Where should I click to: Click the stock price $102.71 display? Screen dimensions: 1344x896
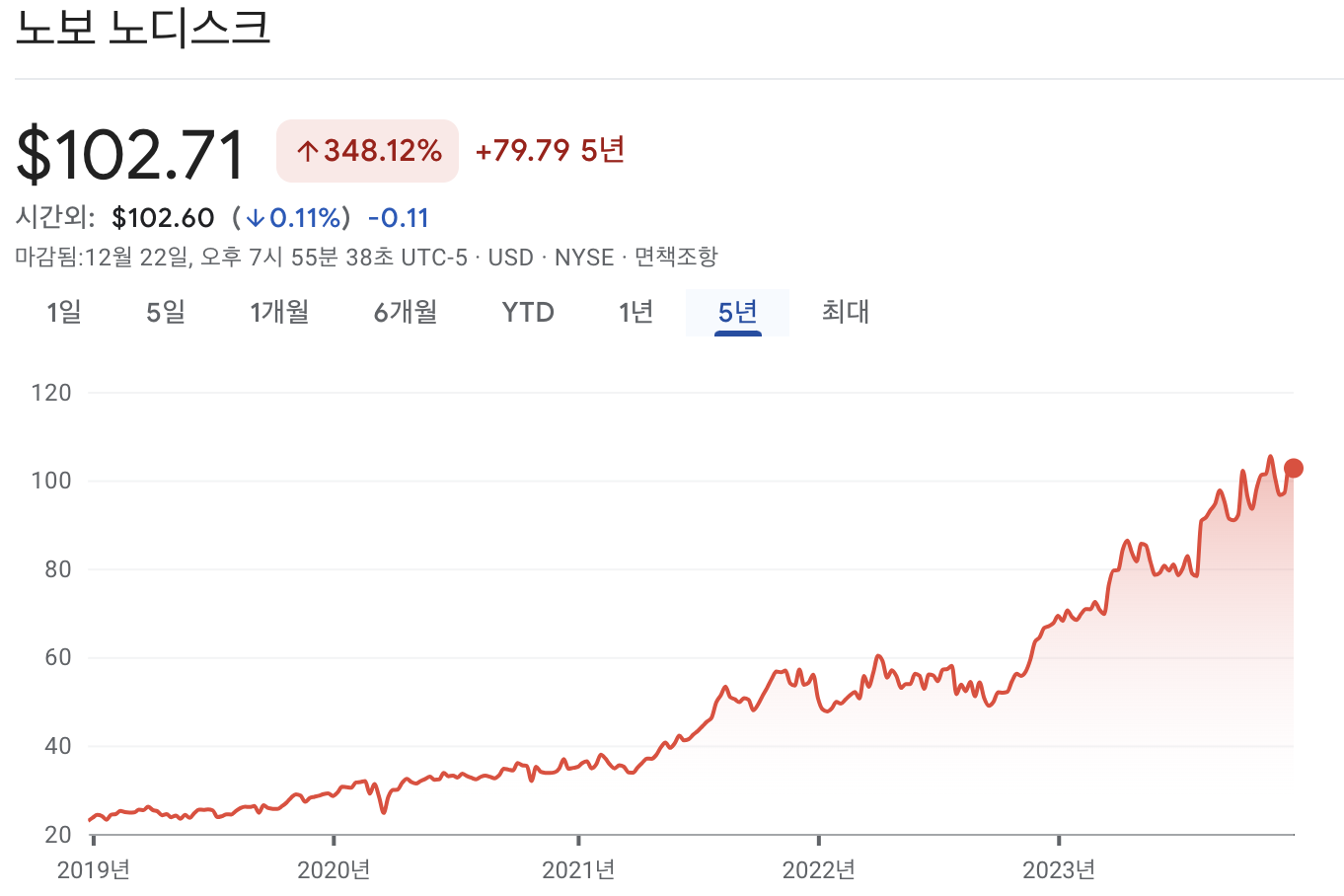[x=130, y=153]
